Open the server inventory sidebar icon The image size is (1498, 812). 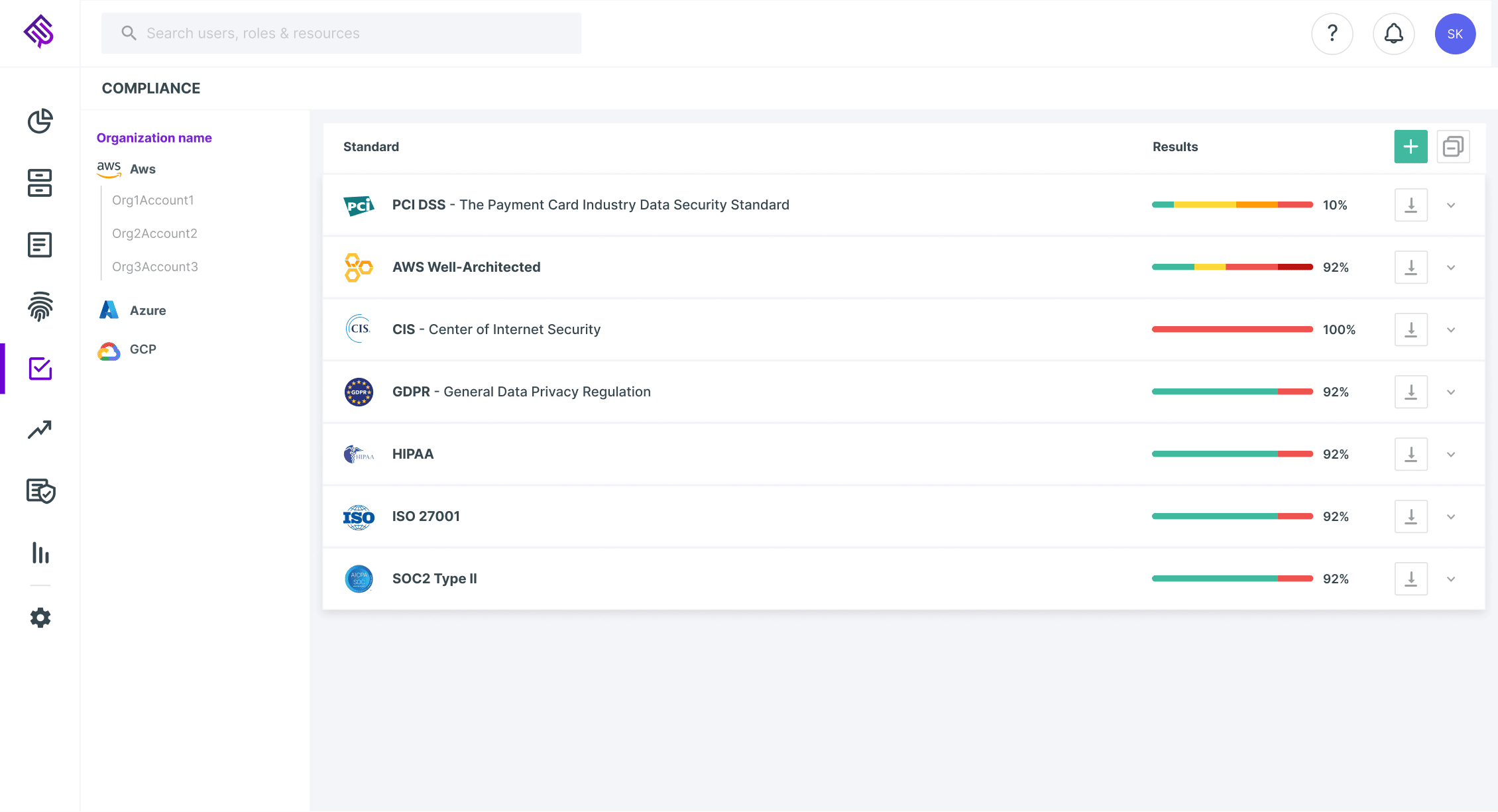40,183
